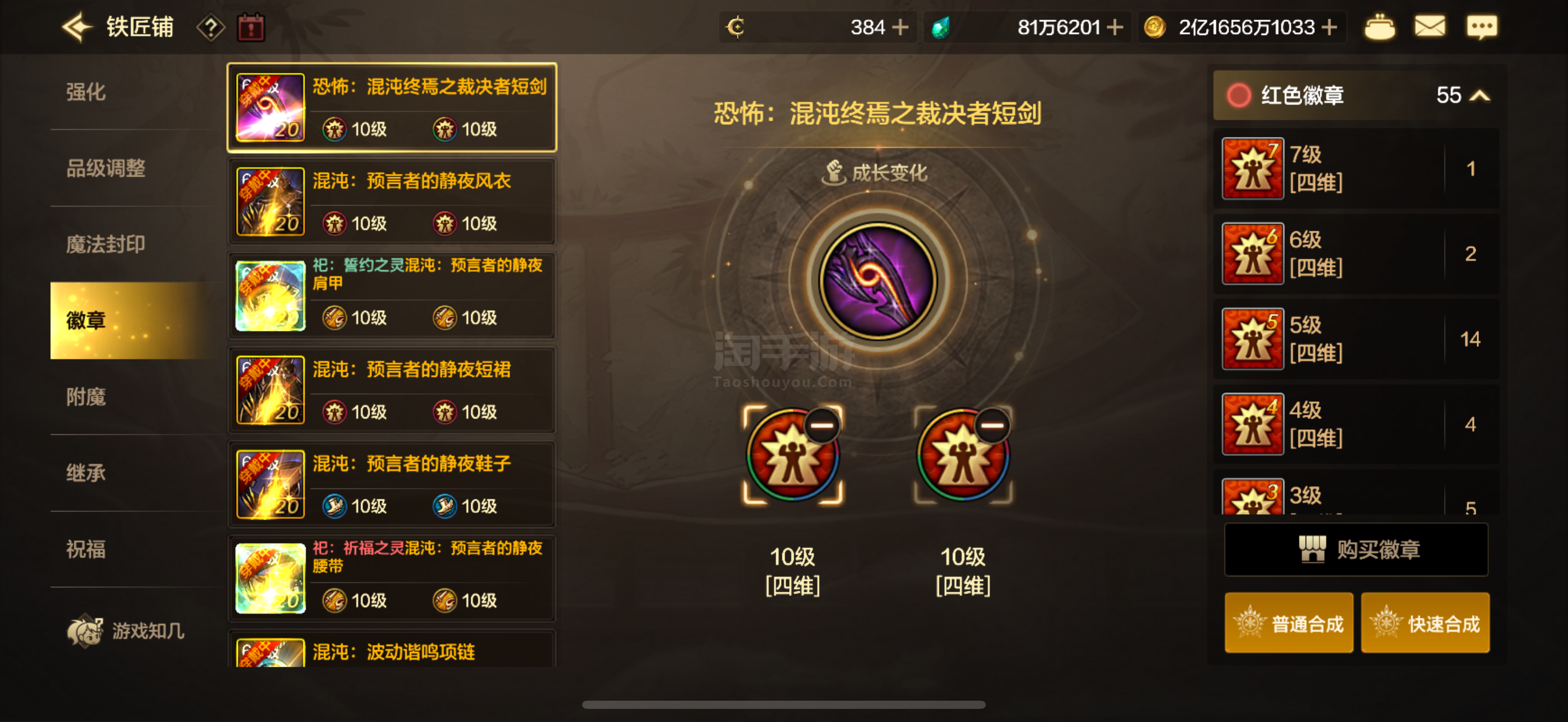The image size is (1568, 722).
Task: Remove the left 10级 emblem via minus
Action: [x=821, y=425]
